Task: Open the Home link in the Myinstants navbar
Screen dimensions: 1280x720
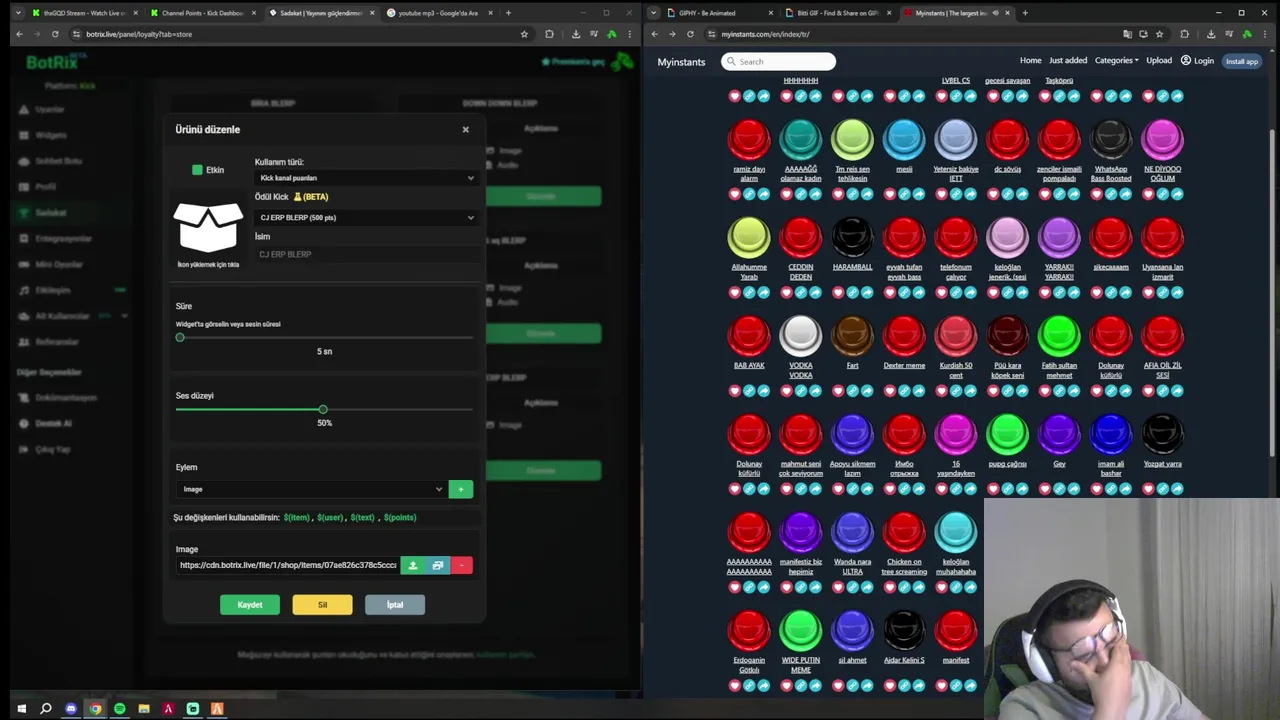Action: click(x=1030, y=61)
